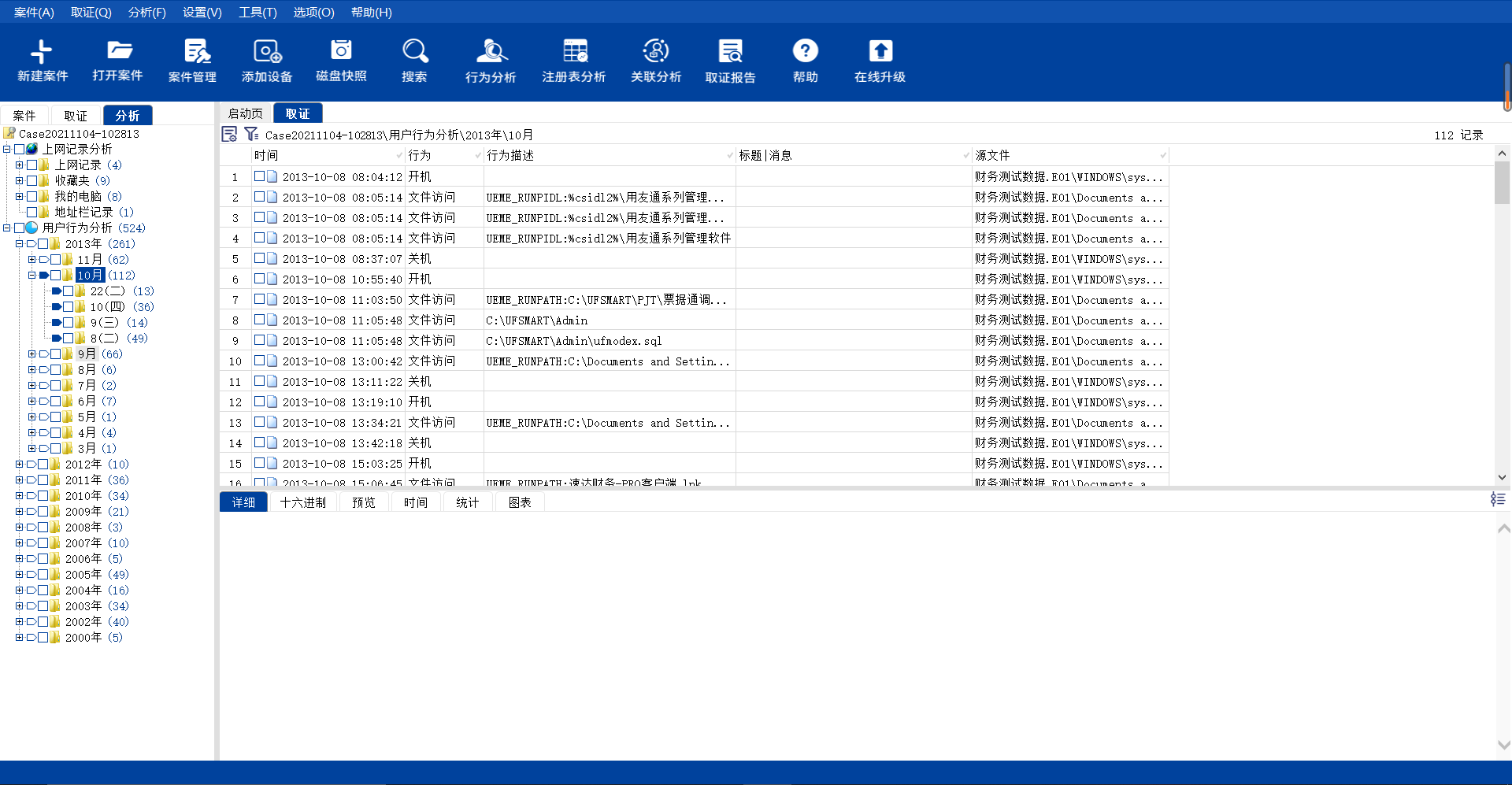Expand the 收藏夹 (9) node
Viewport: 1512px width, 785px height.
pos(20,180)
